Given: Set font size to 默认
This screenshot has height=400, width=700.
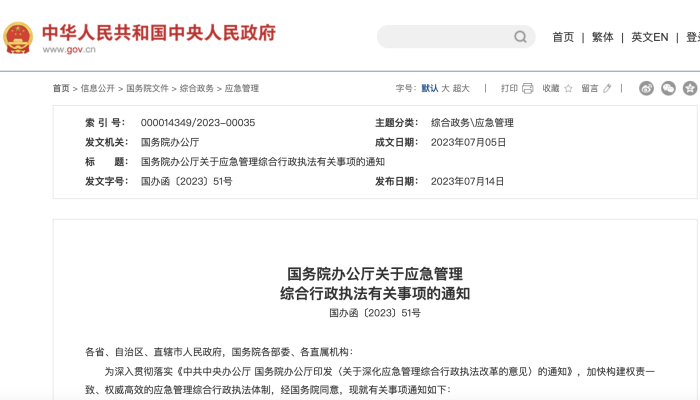Looking at the screenshot, I should [430, 88].
